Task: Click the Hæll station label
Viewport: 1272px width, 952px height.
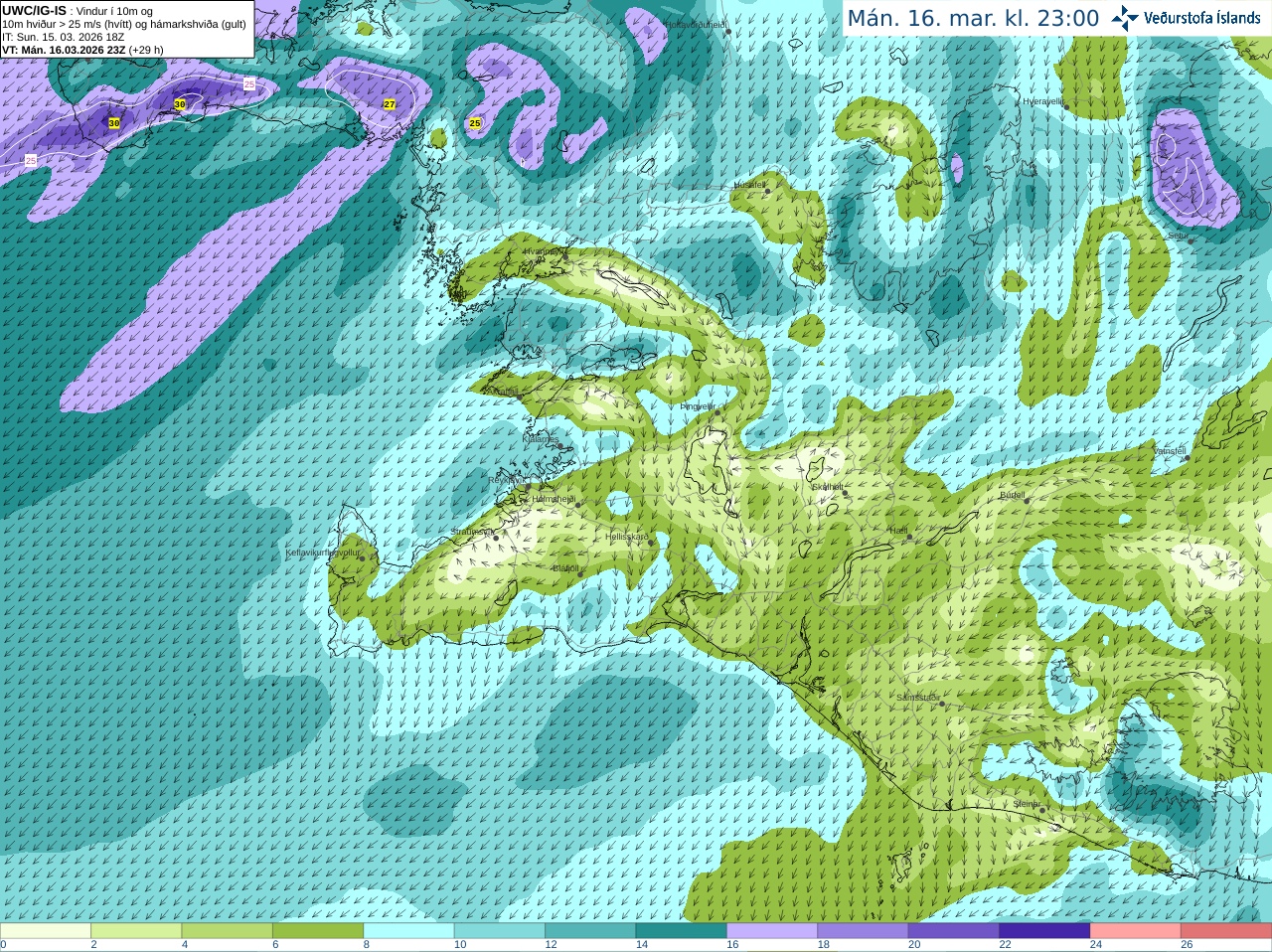Action: coord(898,531)
